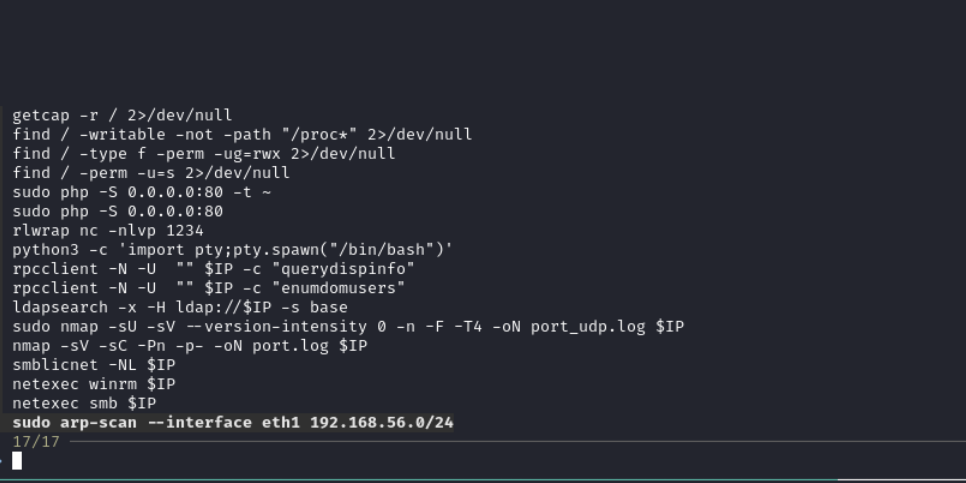
Task: Click the 17/17 match counter
Action: pyautogui.click(x=36, y=442)
